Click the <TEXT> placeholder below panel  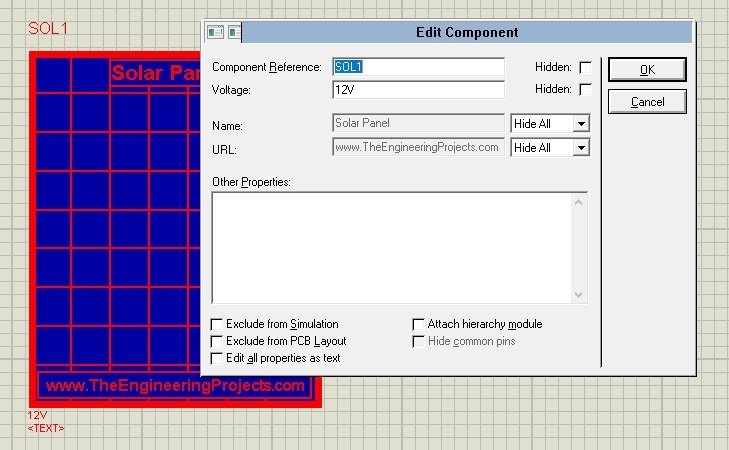tap(46, 428)
